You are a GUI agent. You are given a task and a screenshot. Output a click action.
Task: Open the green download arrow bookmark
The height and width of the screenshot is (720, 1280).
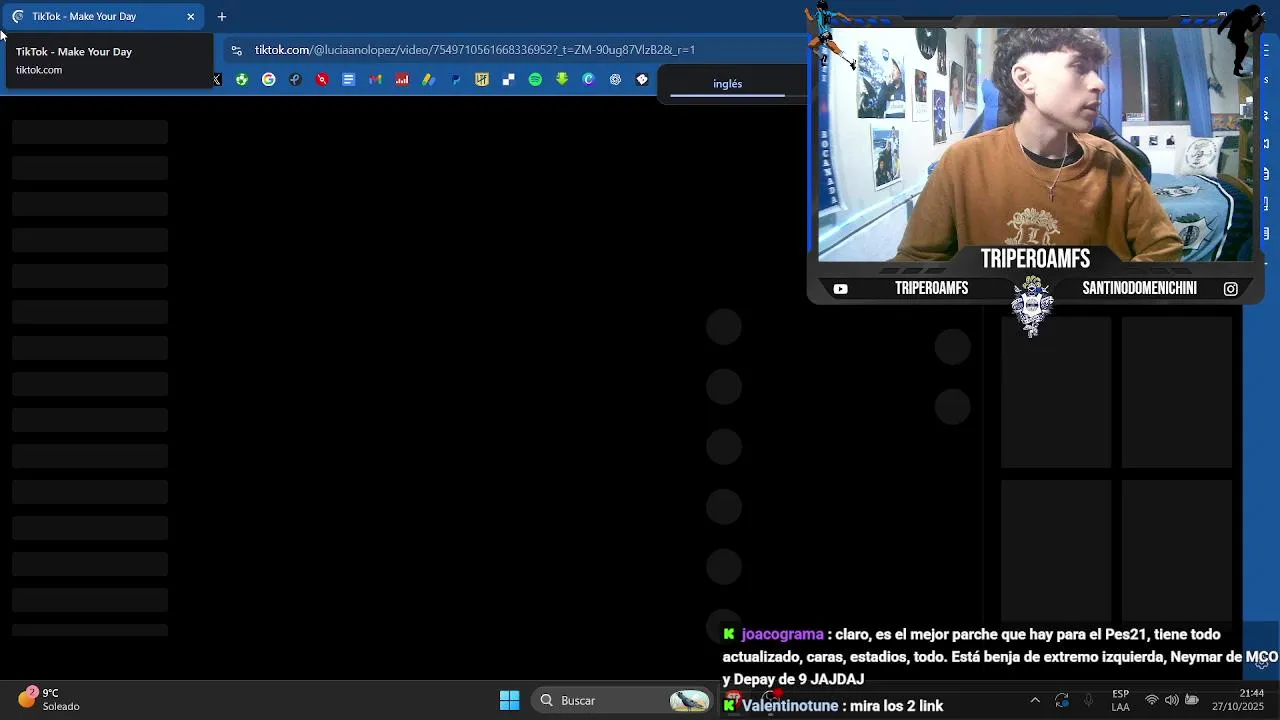point(562,80)
